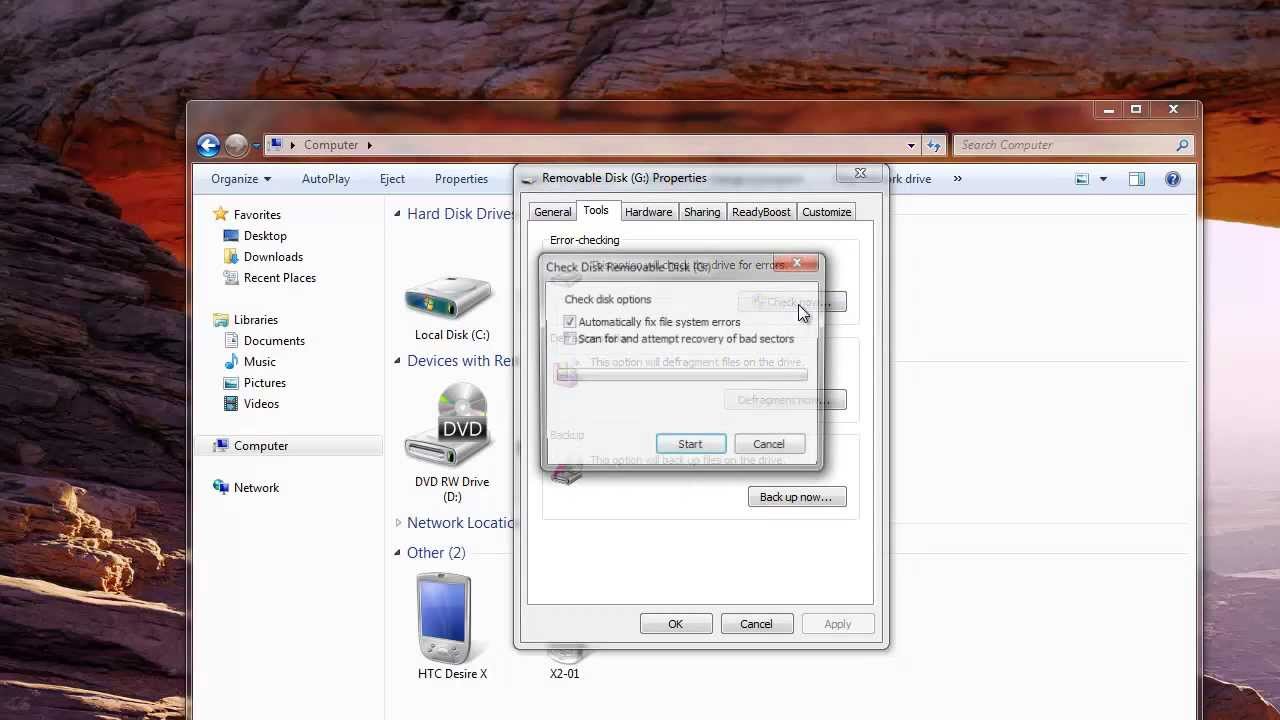This screenshot has height=720, width=1280.
Task: Click Eject in Explorer toolbar
Action: click(x=392, y=179)
